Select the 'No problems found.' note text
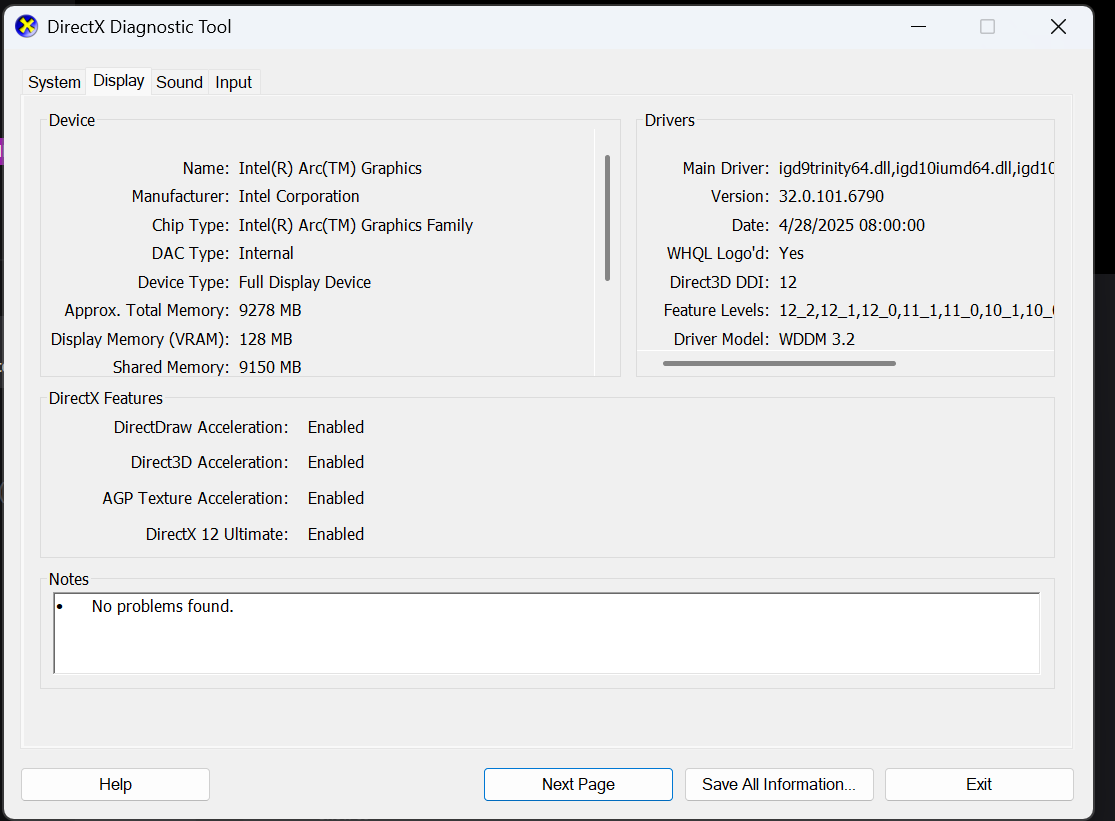The height and width of the screenshot is (821, 1115). pos(162,606)
